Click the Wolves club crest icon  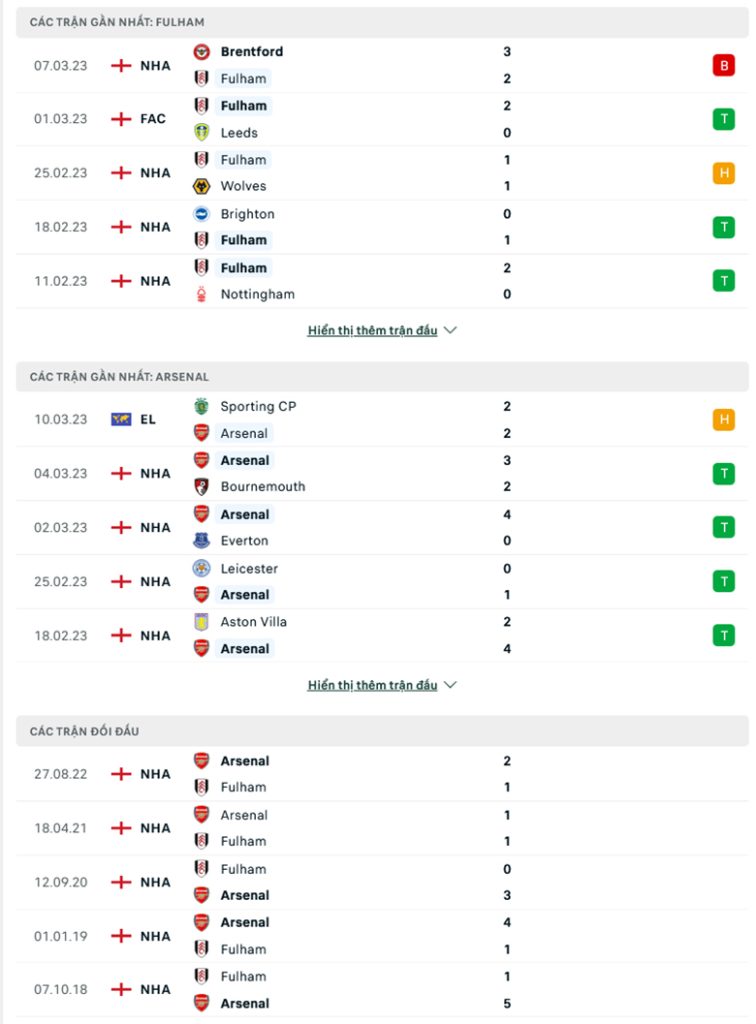point(202,186)
